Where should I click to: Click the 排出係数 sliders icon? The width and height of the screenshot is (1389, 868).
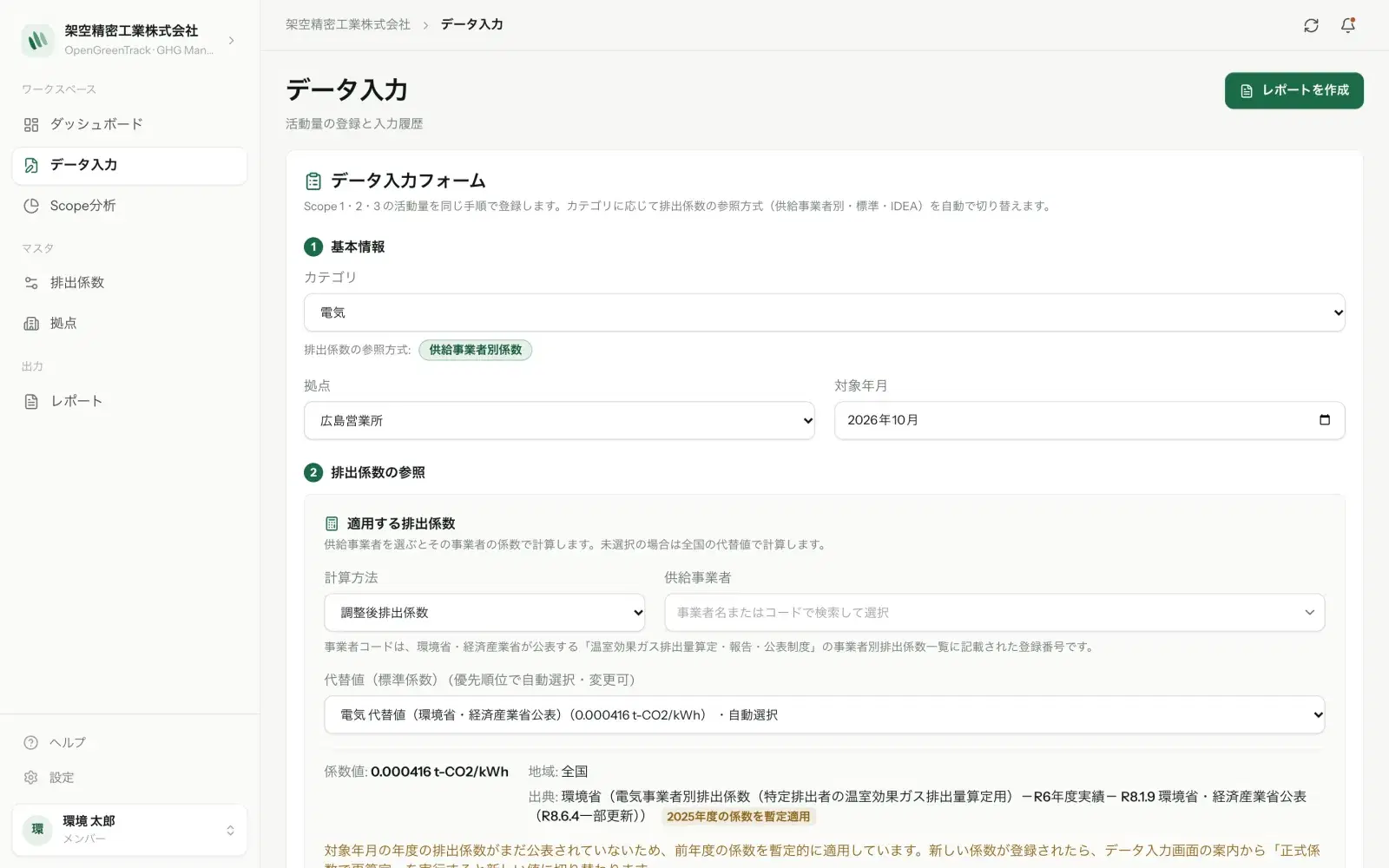tap(31, 283)
